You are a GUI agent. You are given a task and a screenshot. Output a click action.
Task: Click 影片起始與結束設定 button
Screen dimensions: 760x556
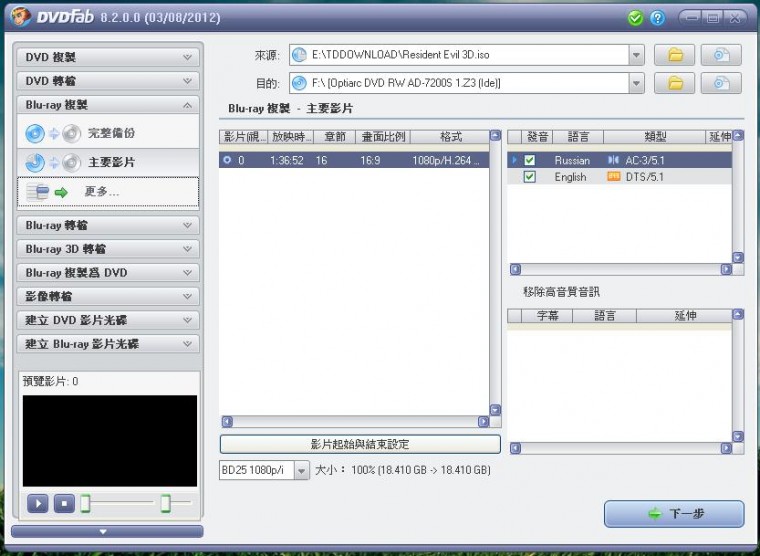[x=360, y=444]
